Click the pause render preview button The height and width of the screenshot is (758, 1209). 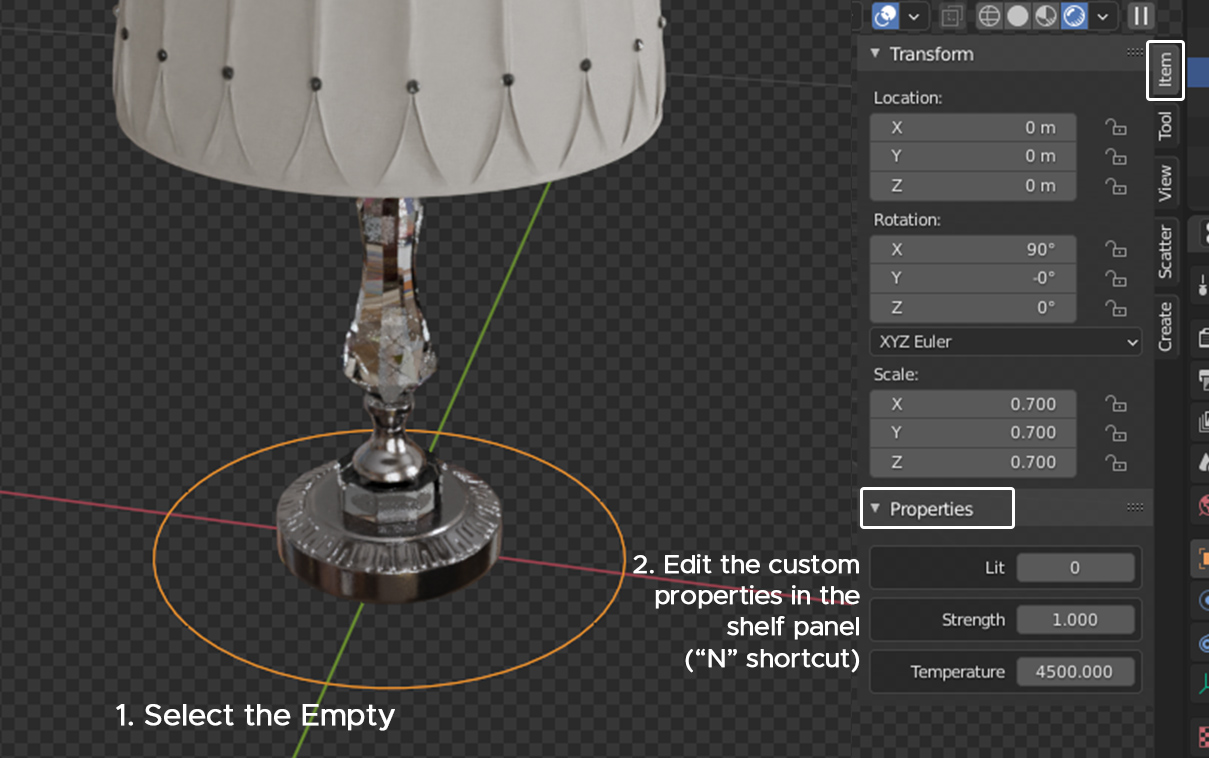1140,16
